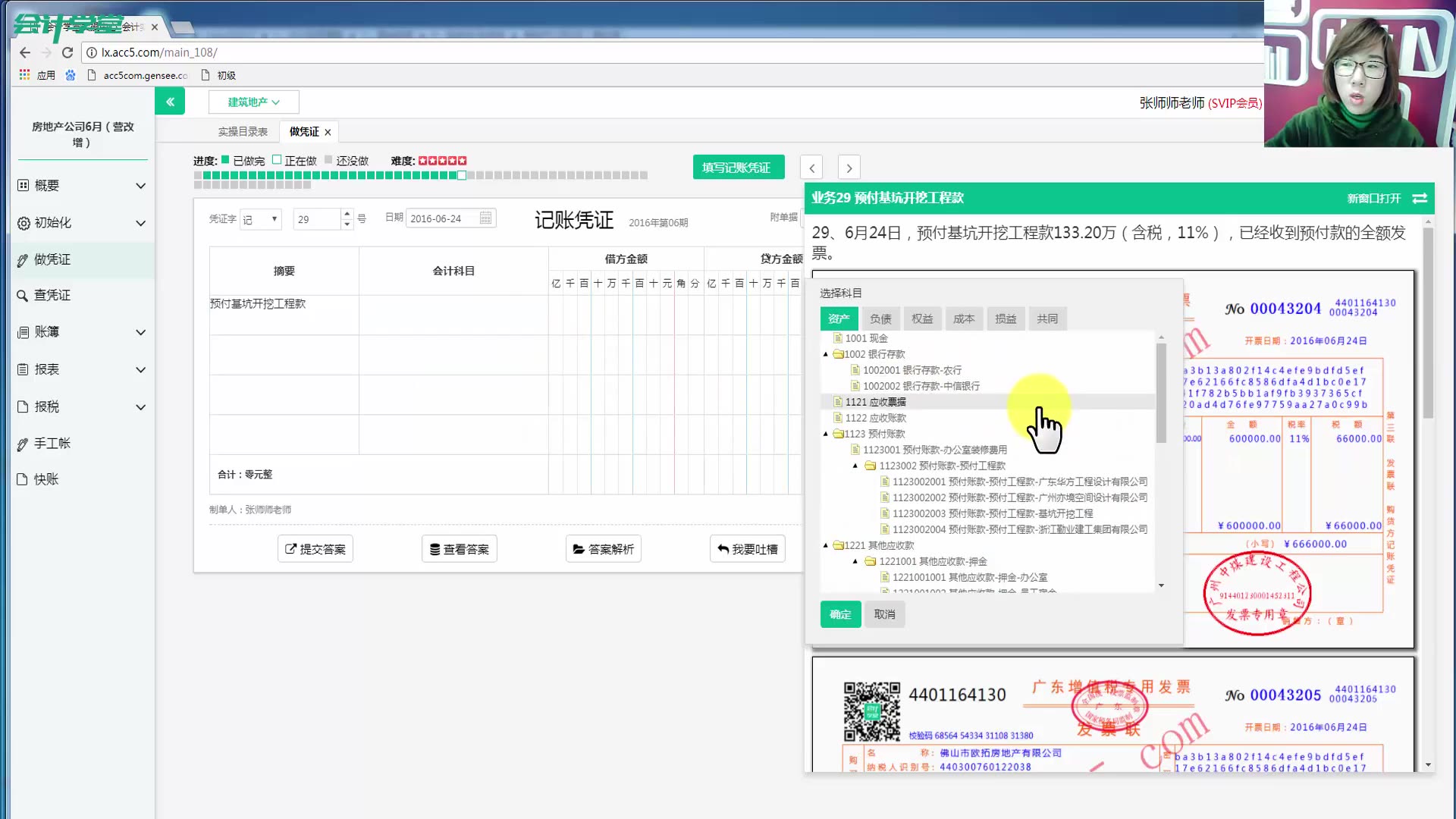
Task: Select 1123002004 浙江勤业建工 account
Action: 1019,529
